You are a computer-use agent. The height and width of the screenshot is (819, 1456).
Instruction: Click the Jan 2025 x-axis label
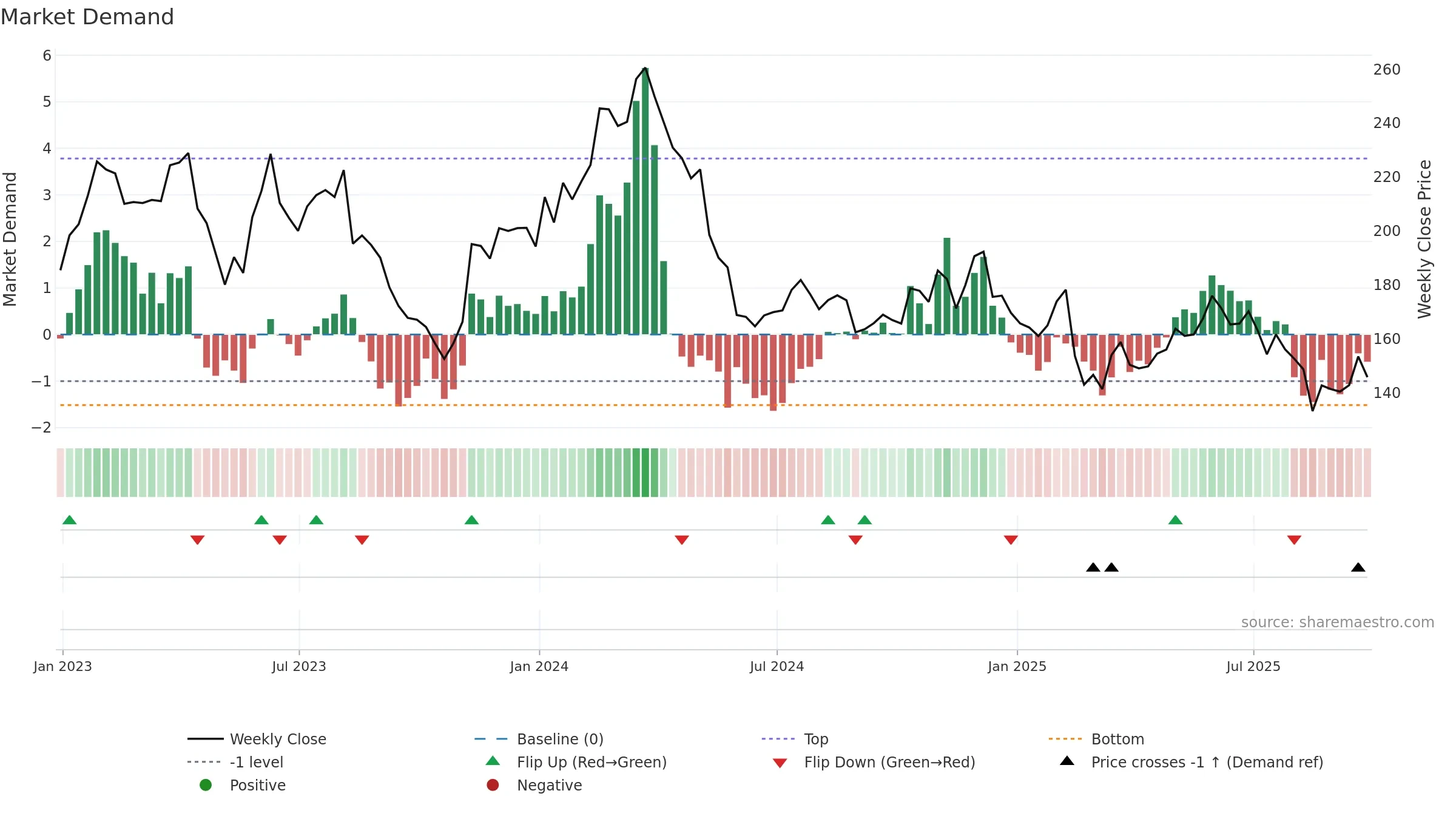[x=1017, y=666]
